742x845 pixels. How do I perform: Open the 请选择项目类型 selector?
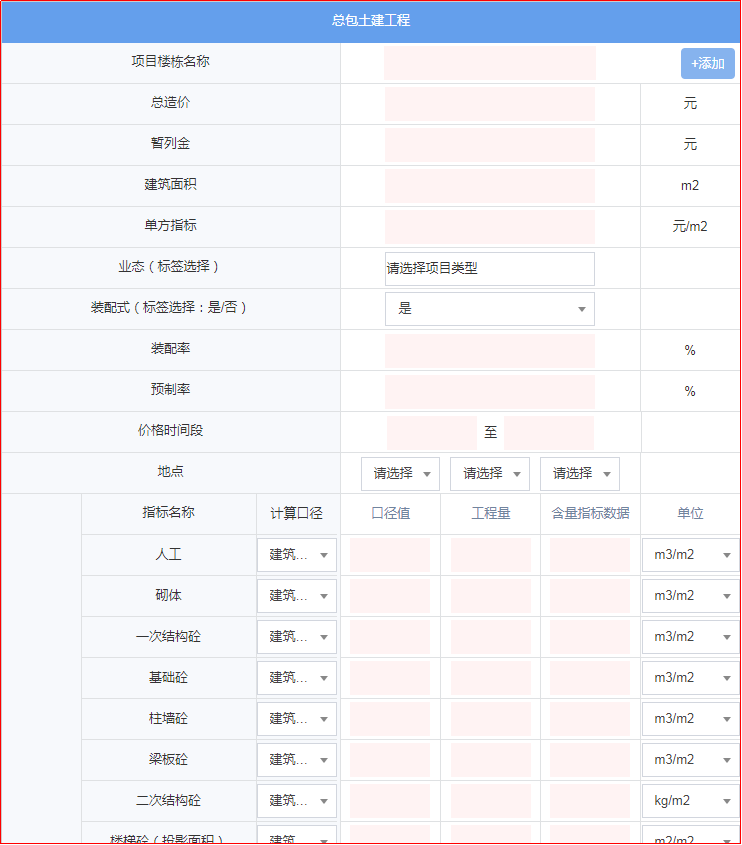coord(490,269)
